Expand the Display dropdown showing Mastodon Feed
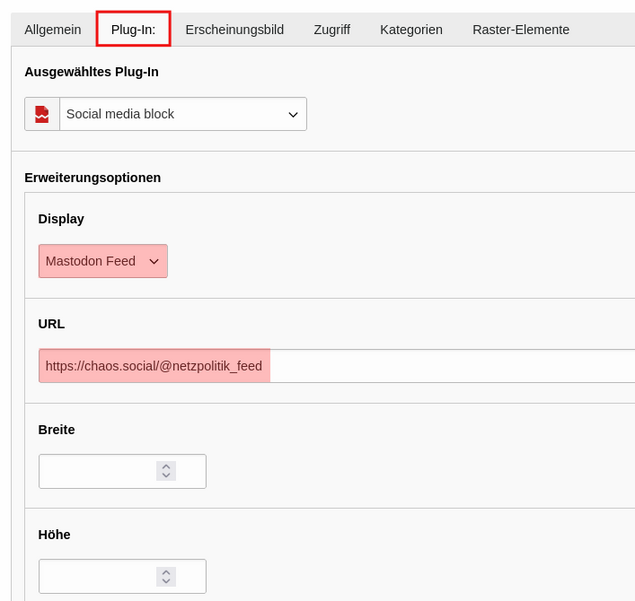The width and height of the screenshot is (635, 601). coord(103,261)
